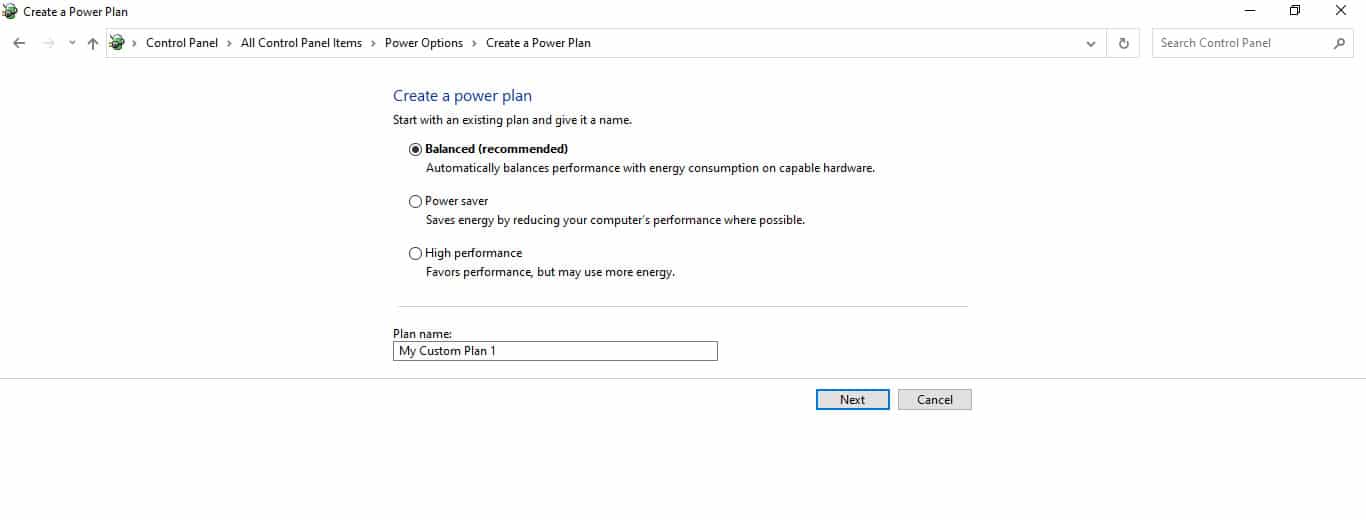This screenshot has height=520, width=1366.
Task: Select the Balanced (recommended) plan
Action: (x=415, y=149)
